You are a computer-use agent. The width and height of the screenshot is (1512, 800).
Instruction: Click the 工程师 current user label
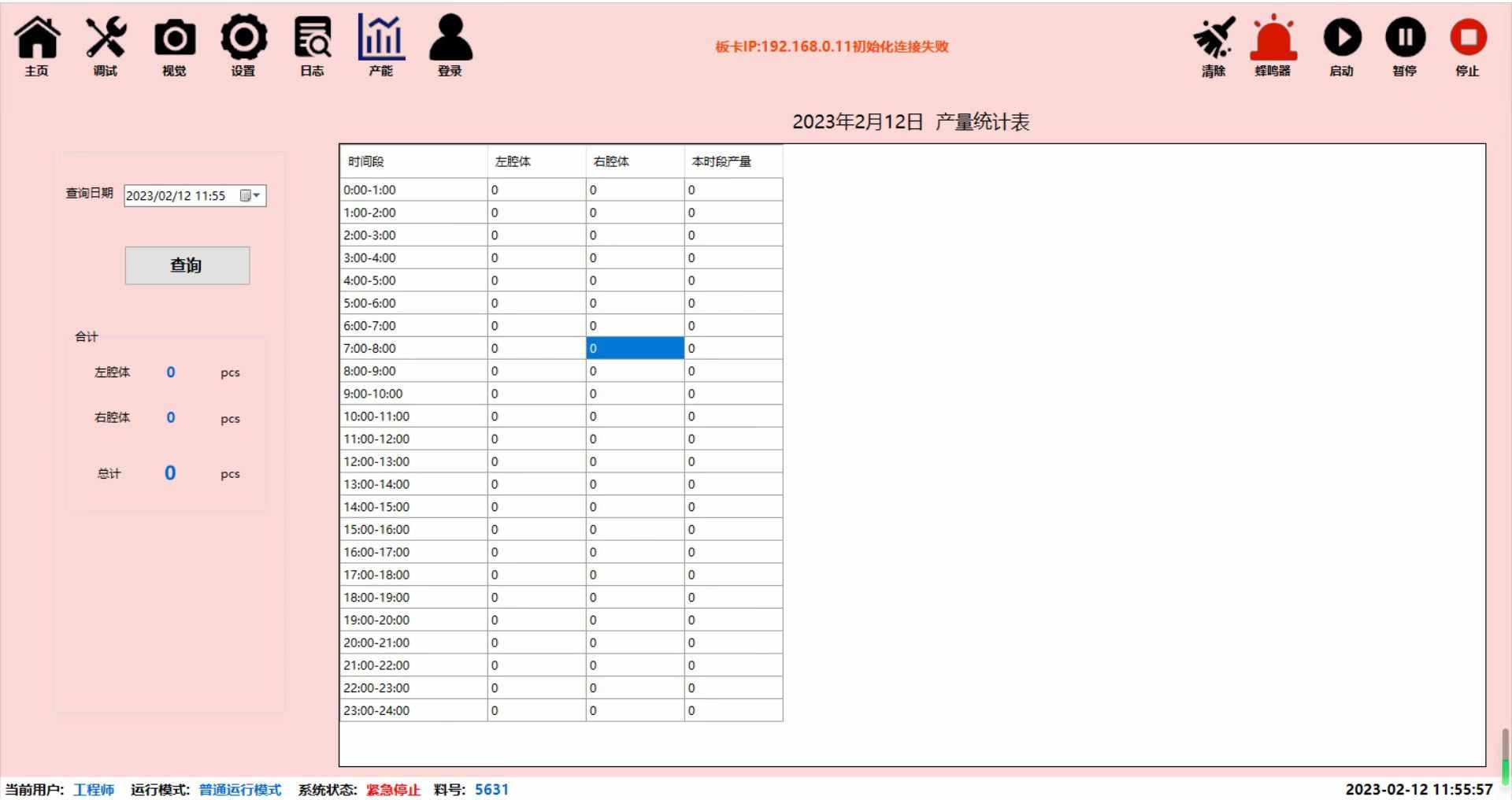[94, 790]
